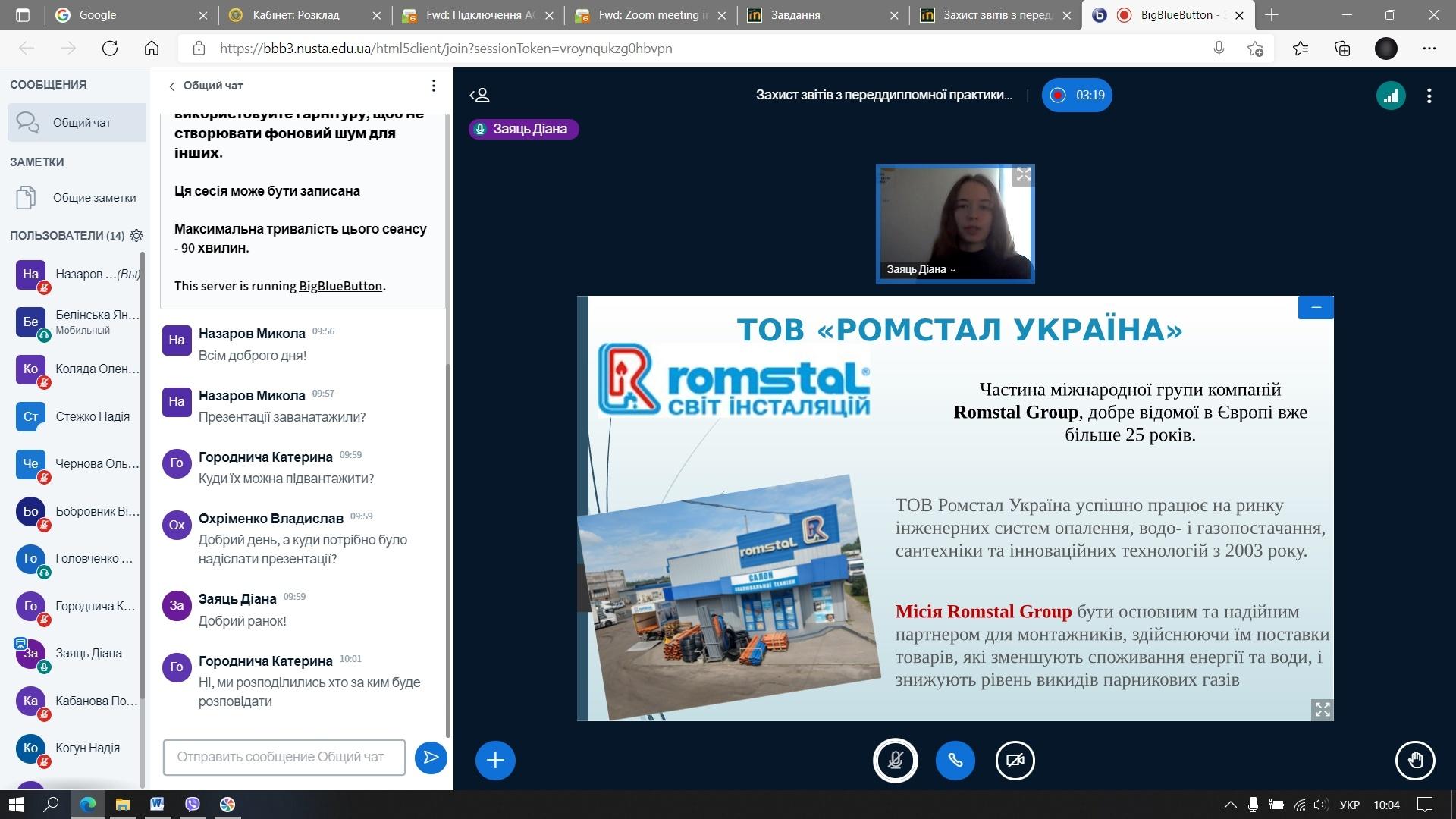Open the browser profile avatar
The width and height of the screenshot is (1456, 819).
point(1386,49)
